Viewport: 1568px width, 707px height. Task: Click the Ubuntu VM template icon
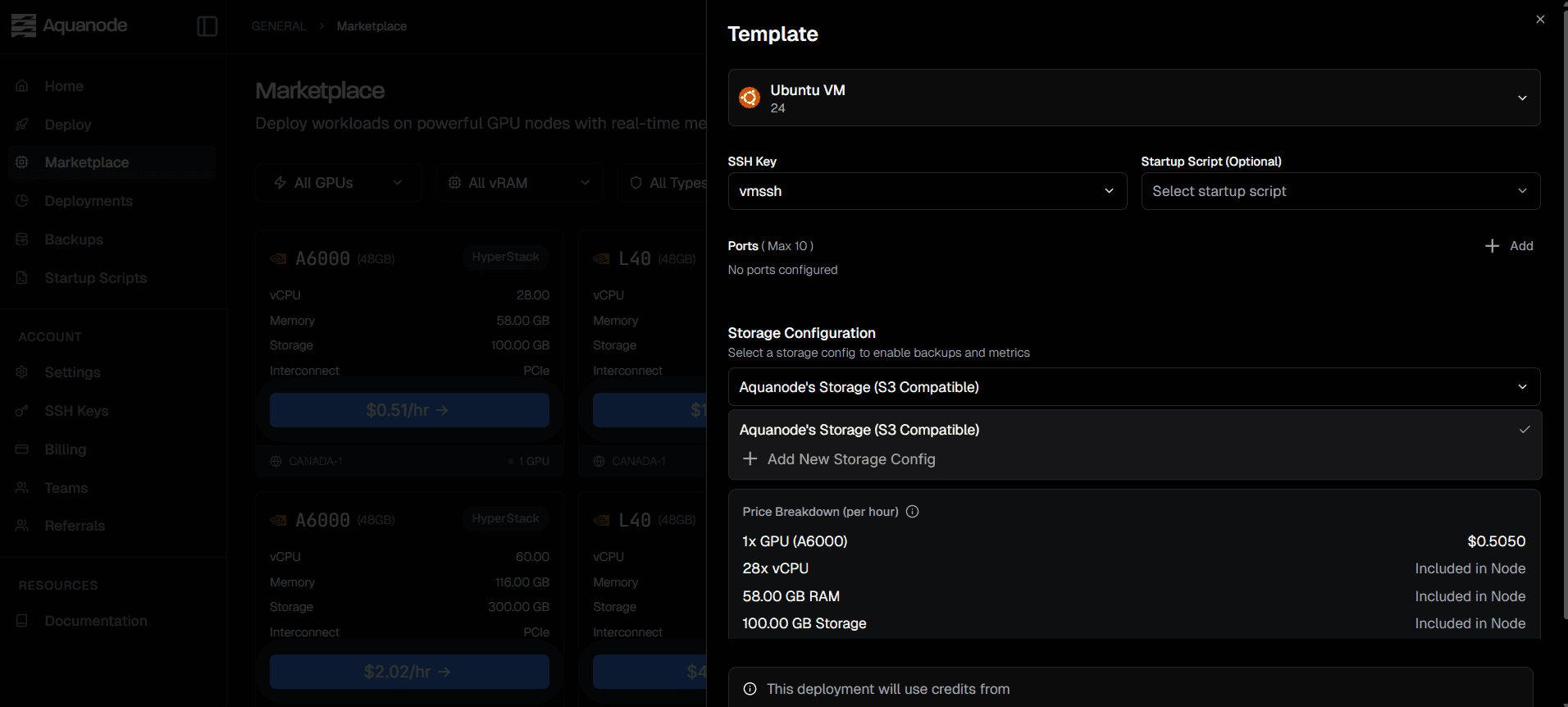pos(750,98)
